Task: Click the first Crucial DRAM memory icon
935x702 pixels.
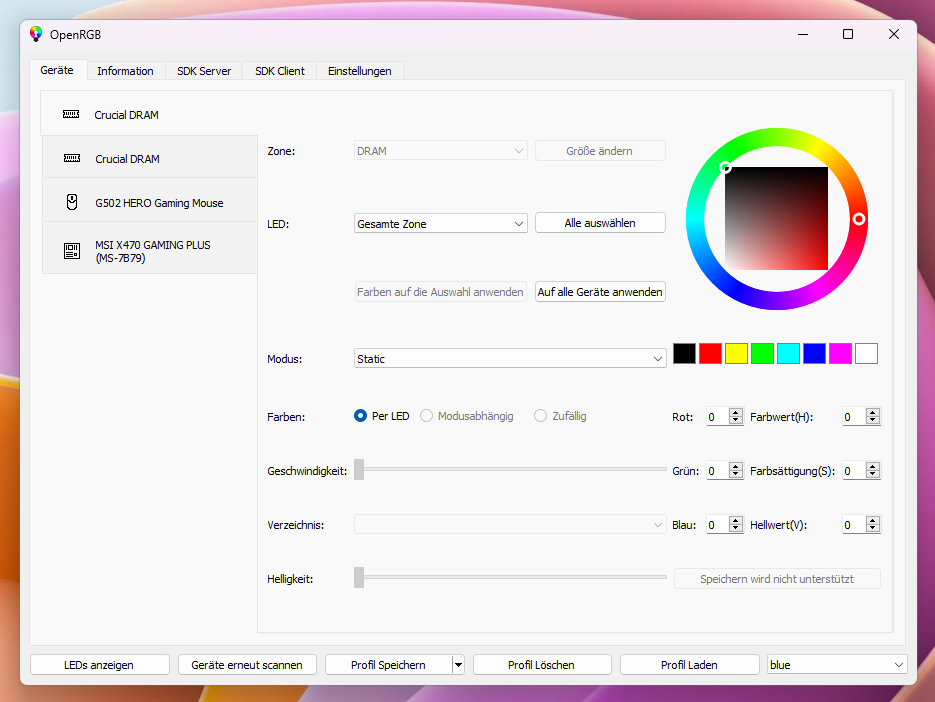Action: [x=71, y=114]
